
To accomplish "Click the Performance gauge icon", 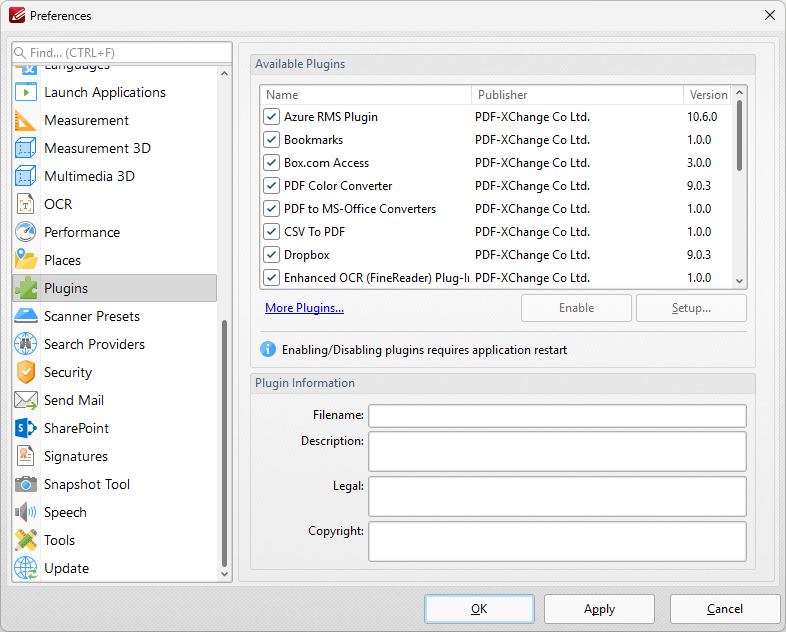I will 26,232.
